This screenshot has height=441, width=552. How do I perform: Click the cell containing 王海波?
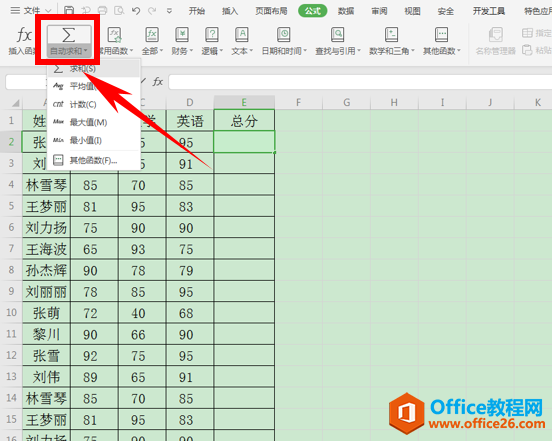point(46,249)
